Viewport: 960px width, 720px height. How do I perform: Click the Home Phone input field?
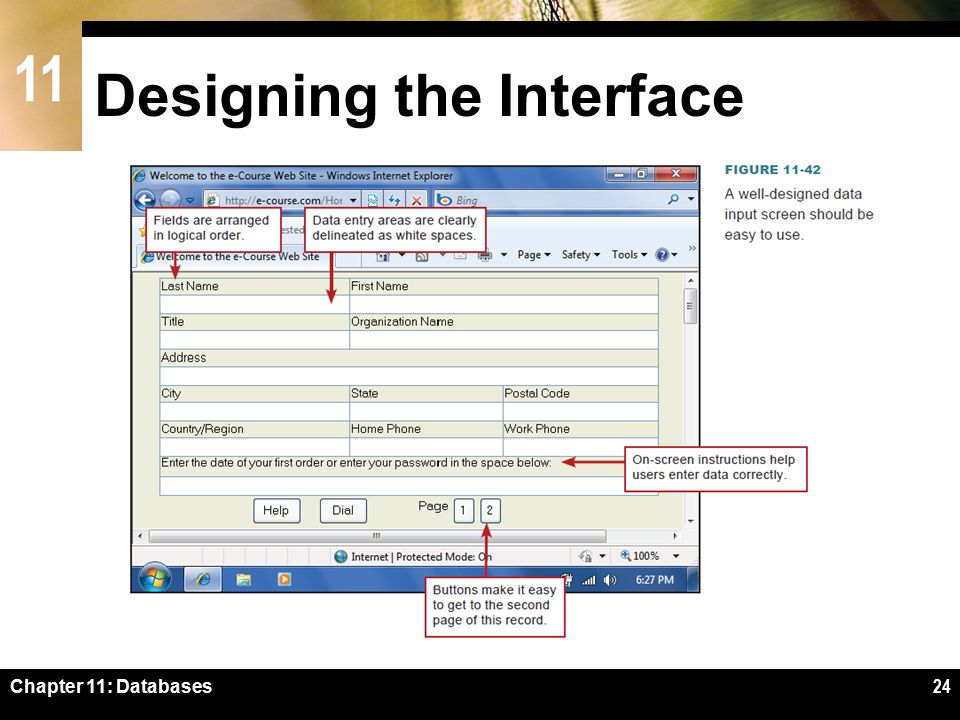click(426, 446)
